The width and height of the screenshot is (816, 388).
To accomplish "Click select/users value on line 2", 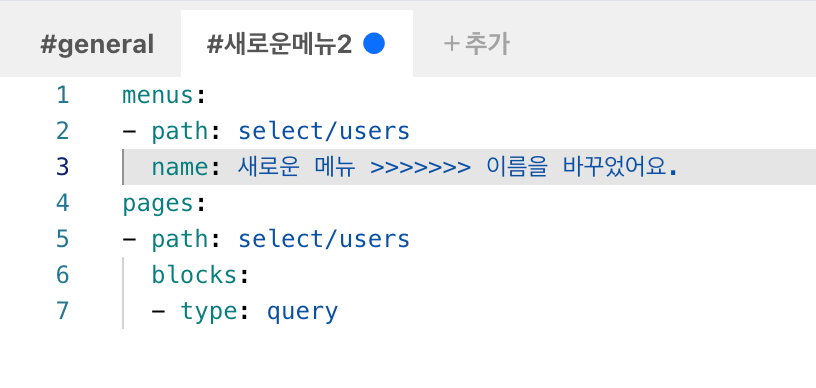I will [x=324, y=132].
